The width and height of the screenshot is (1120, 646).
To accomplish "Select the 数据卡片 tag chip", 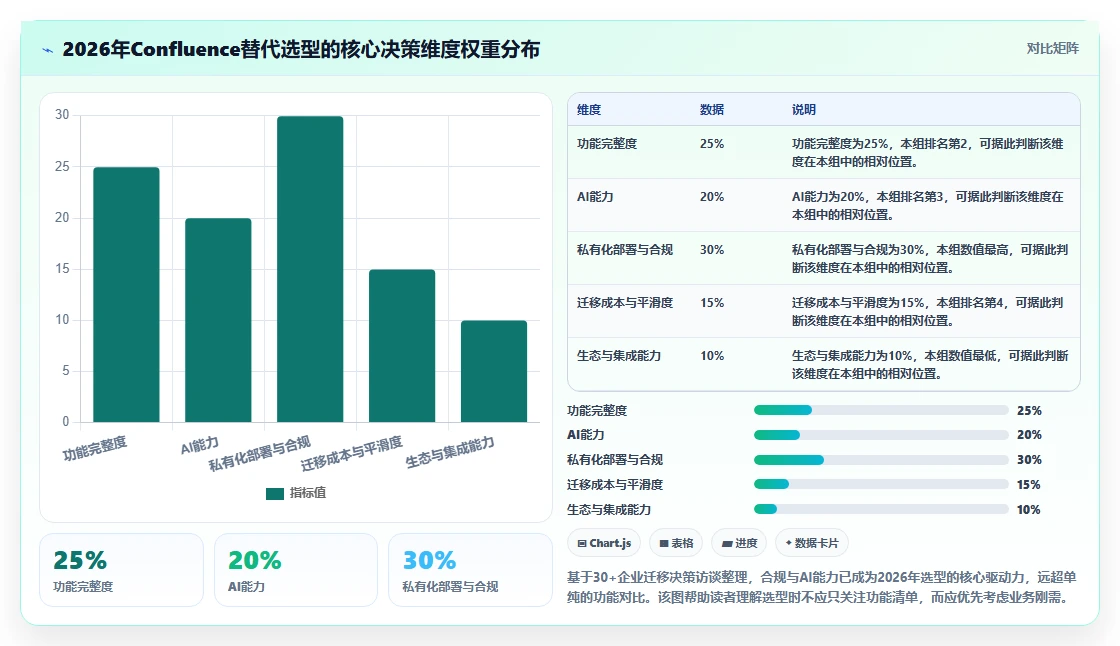I will (x=812, y=543).
